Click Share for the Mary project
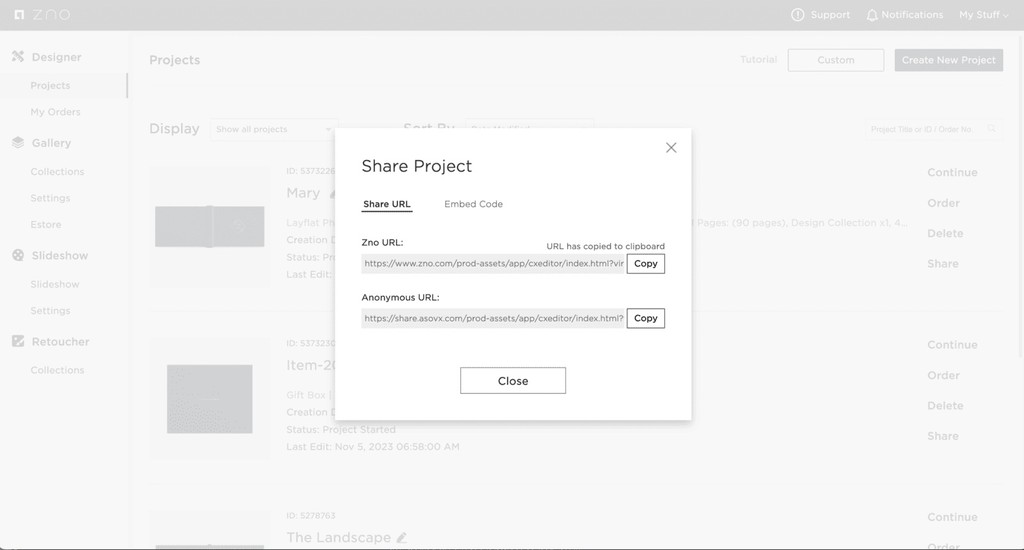 [x=943, y=264]
